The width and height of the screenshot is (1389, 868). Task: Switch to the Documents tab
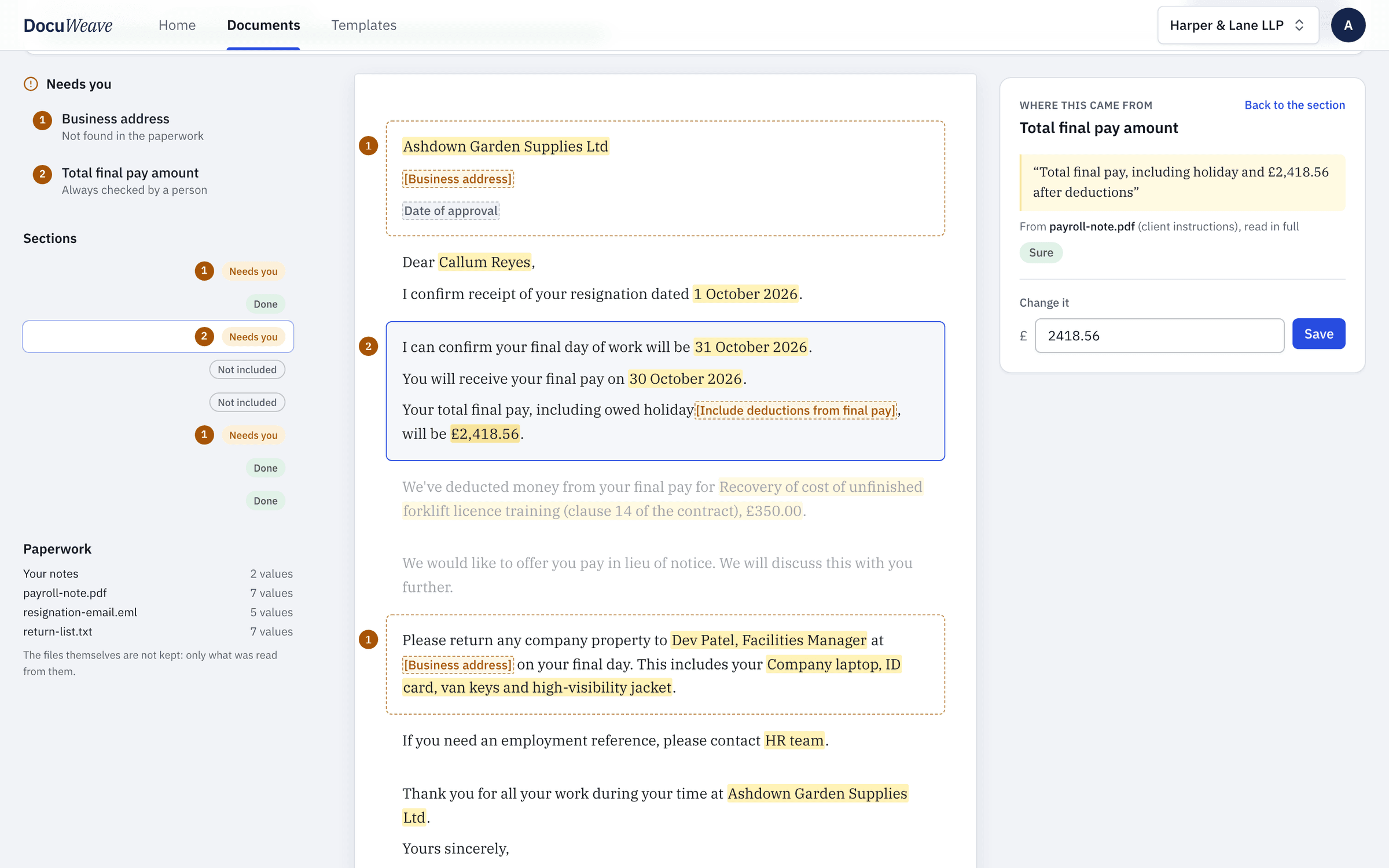pos(263,25)
